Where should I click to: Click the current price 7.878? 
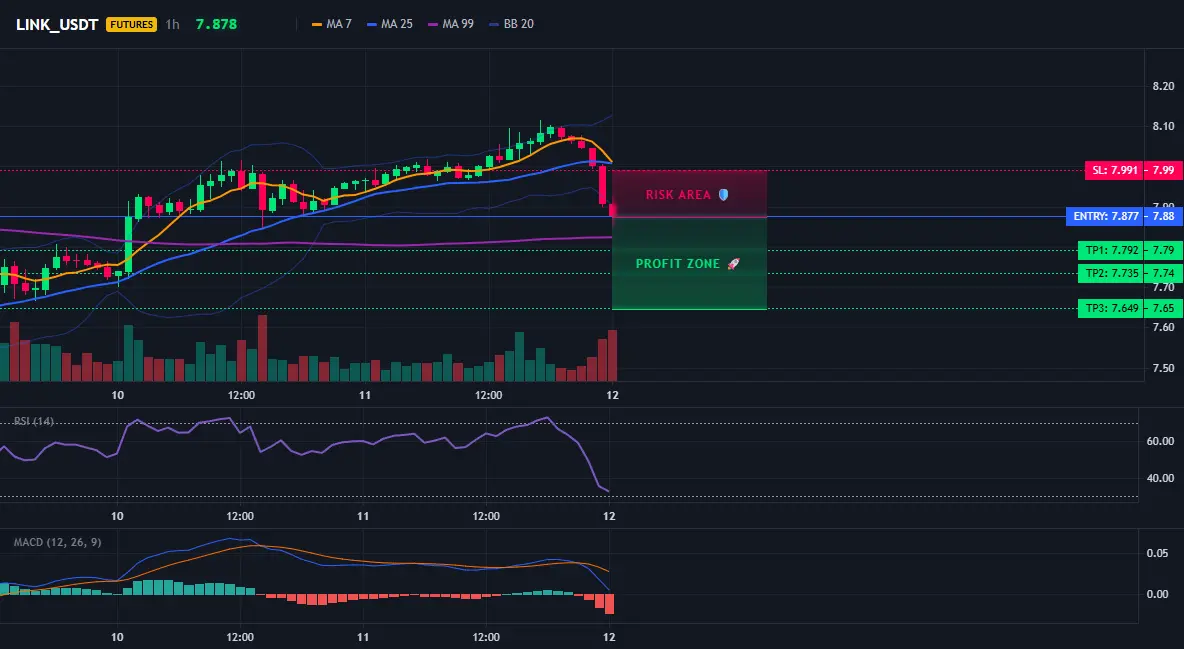click(216, 24)
